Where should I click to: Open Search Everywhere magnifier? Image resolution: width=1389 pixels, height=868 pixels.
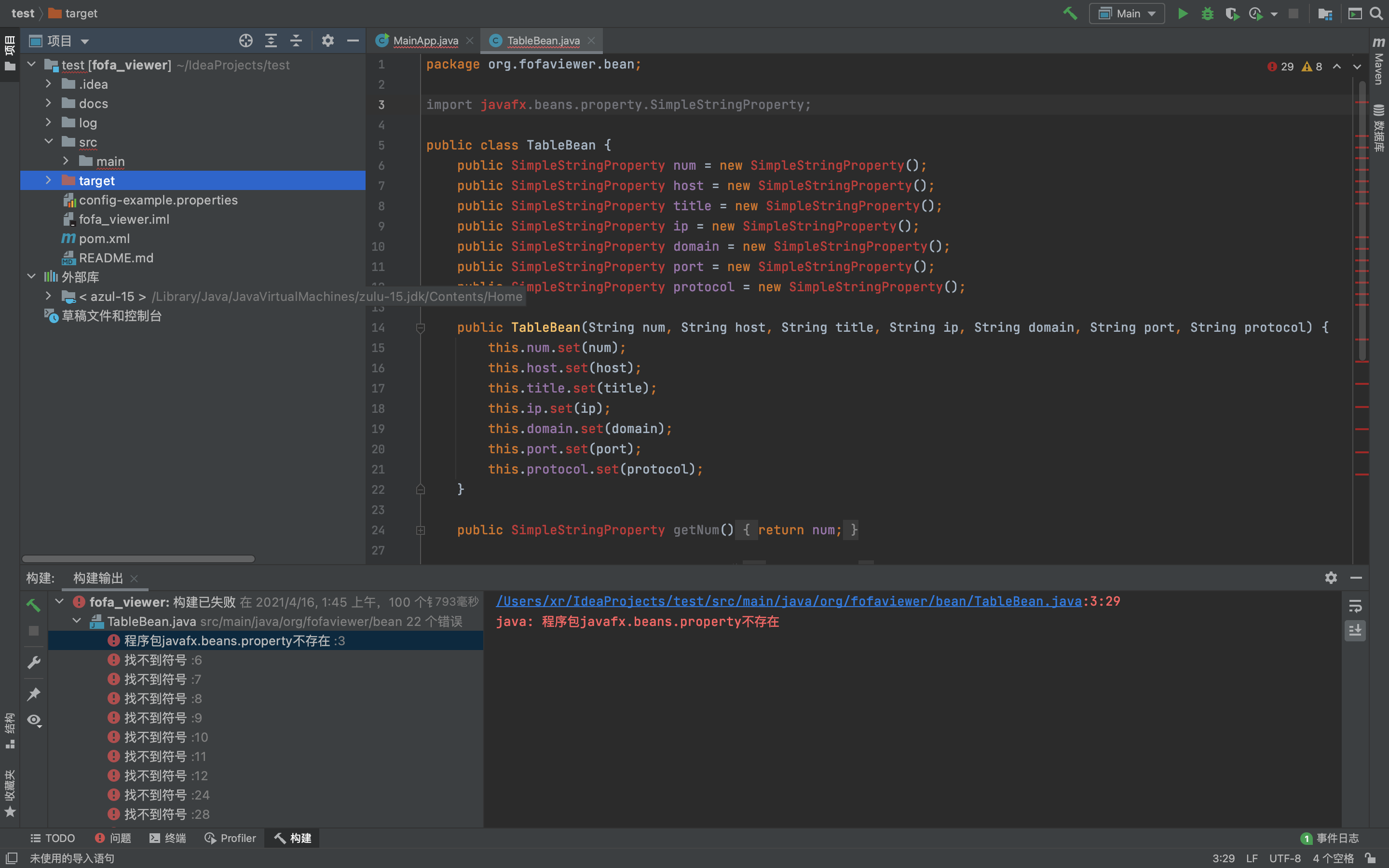pyautogui.click(x=1376, y=13)
